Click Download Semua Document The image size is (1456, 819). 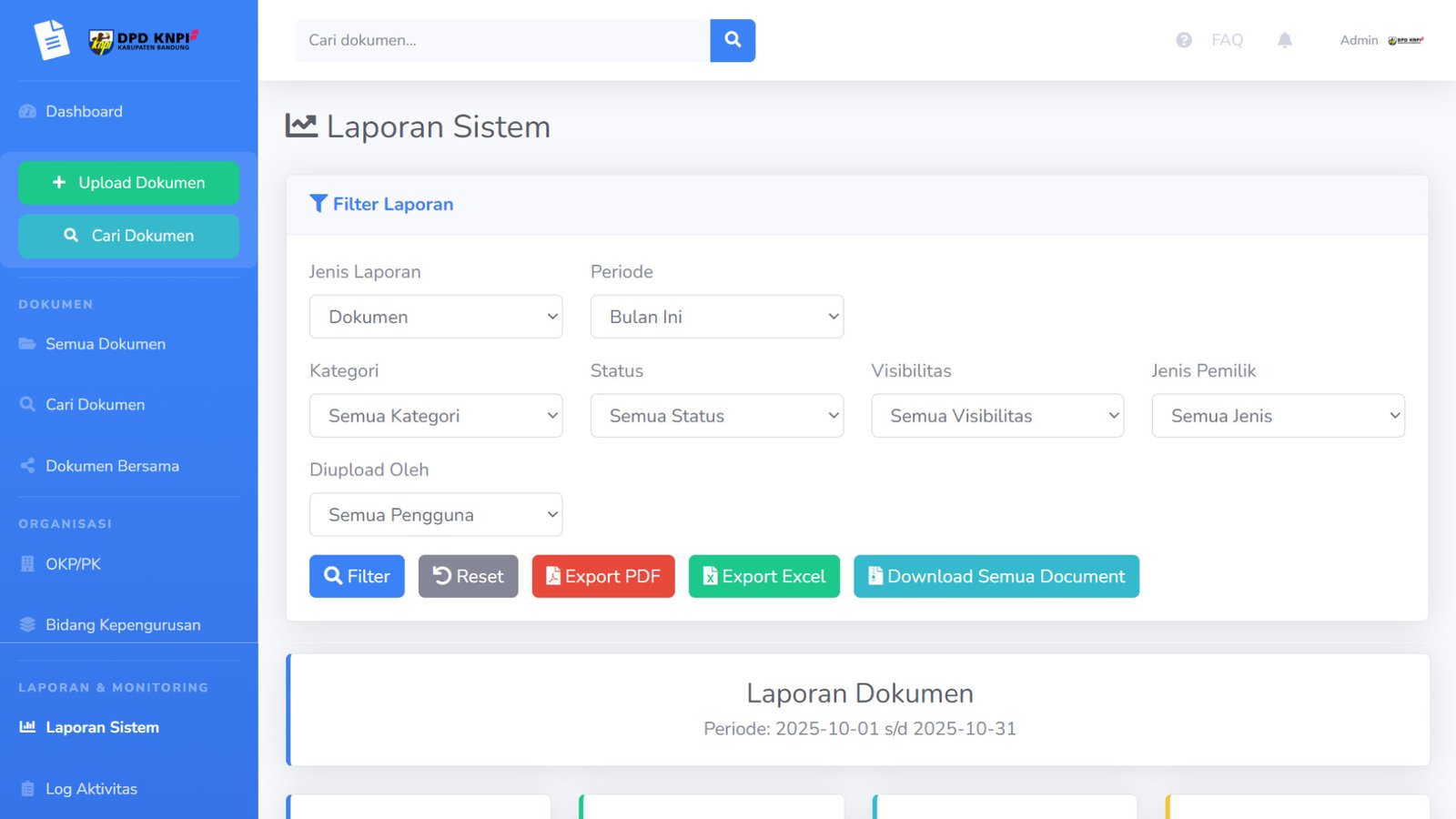(x=996, y=576)
